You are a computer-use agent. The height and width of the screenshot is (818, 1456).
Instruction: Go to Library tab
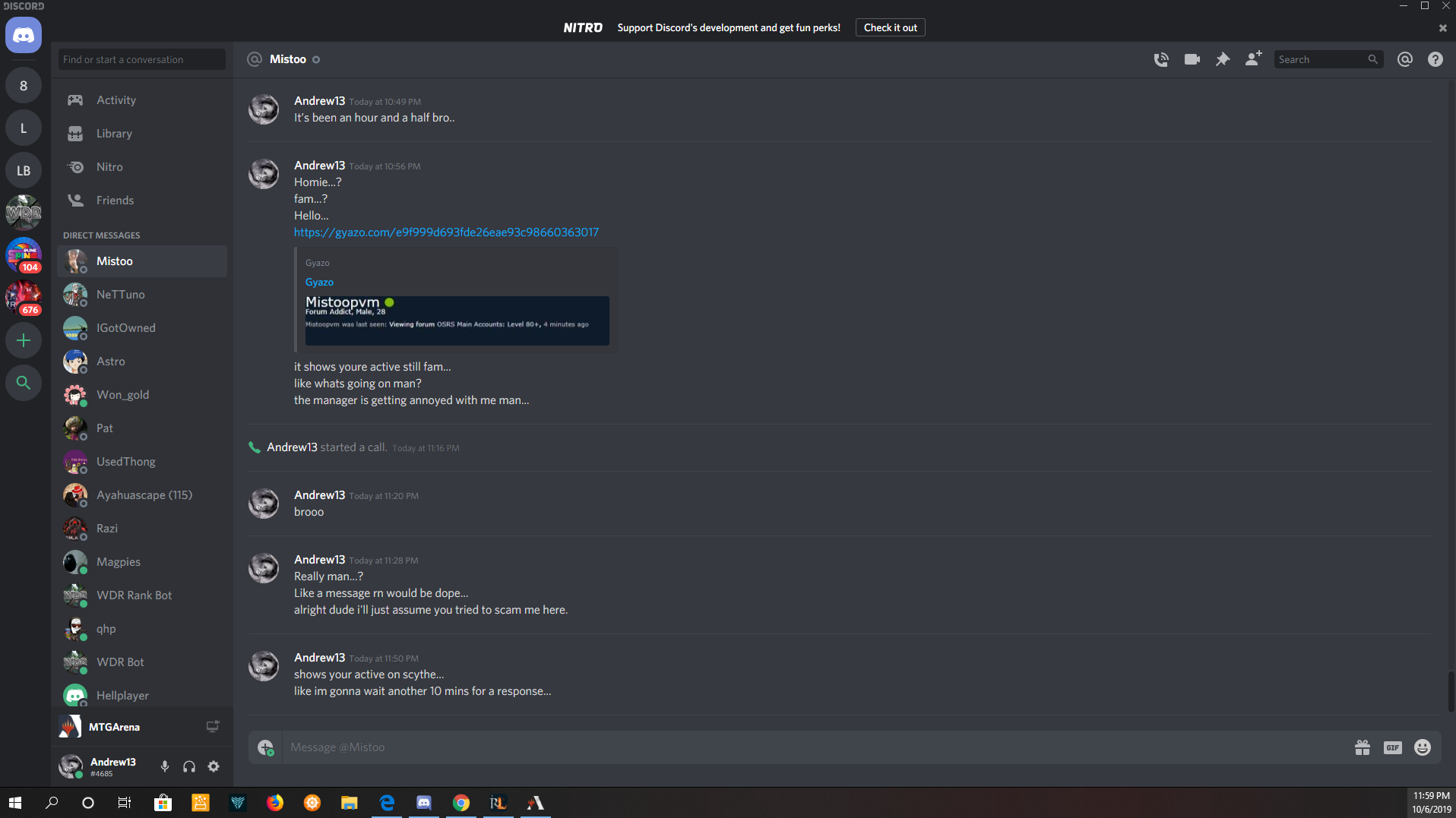click(x=142, y=134)
